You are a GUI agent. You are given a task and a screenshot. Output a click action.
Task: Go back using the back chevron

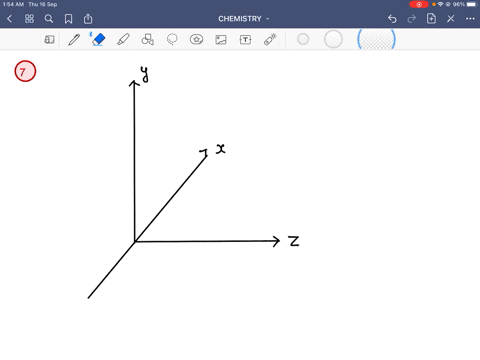click(10, 19)
